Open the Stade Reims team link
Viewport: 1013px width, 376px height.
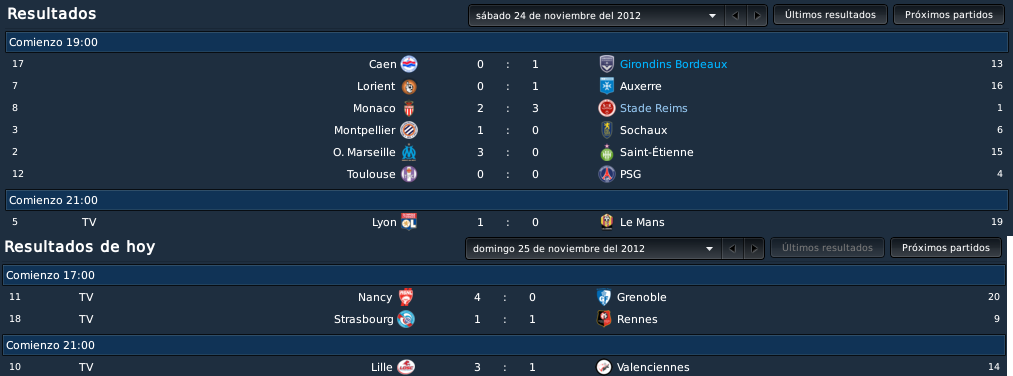[654, 108]
